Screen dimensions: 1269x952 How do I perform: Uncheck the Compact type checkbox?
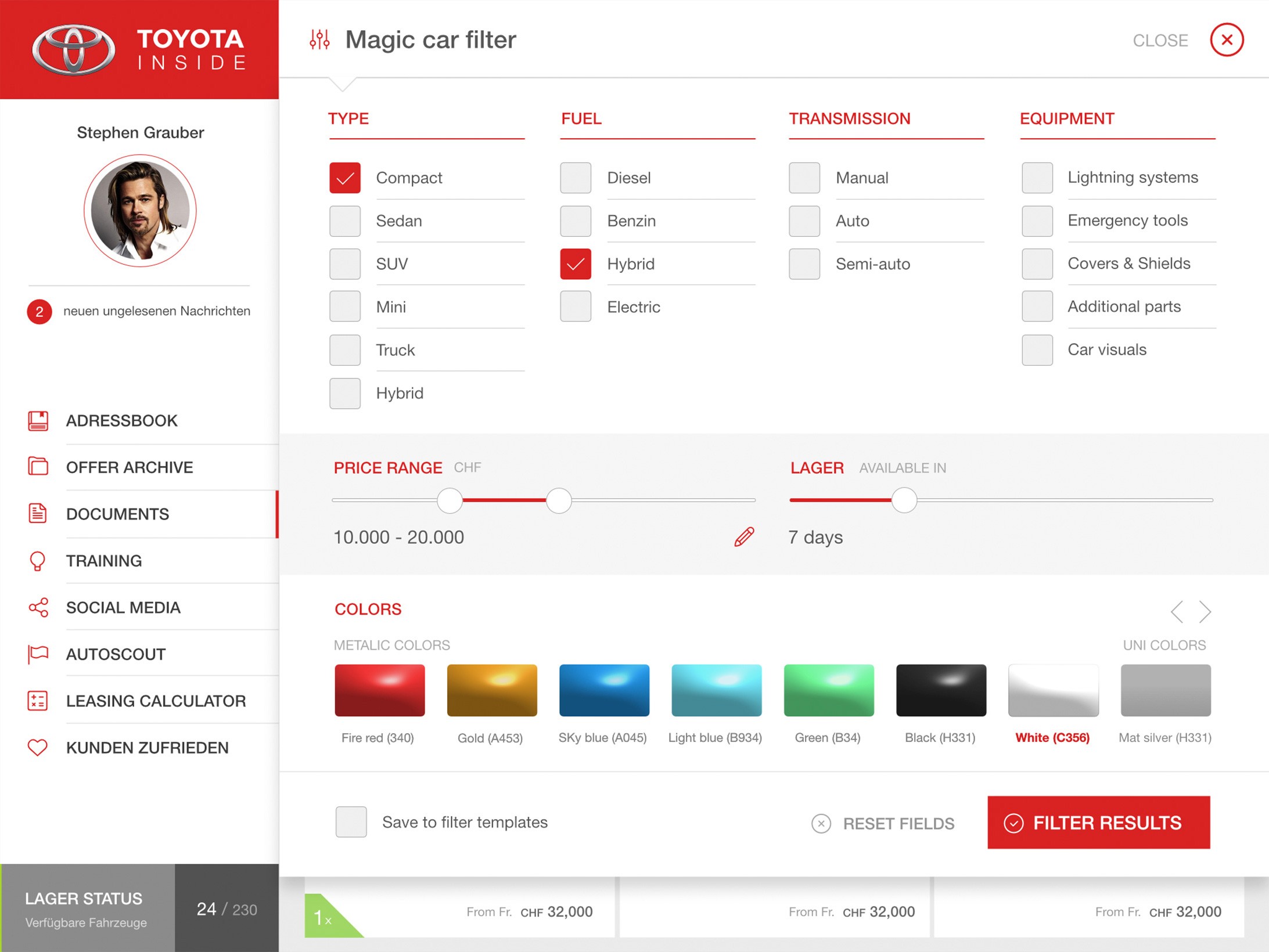tap(345, 178)
